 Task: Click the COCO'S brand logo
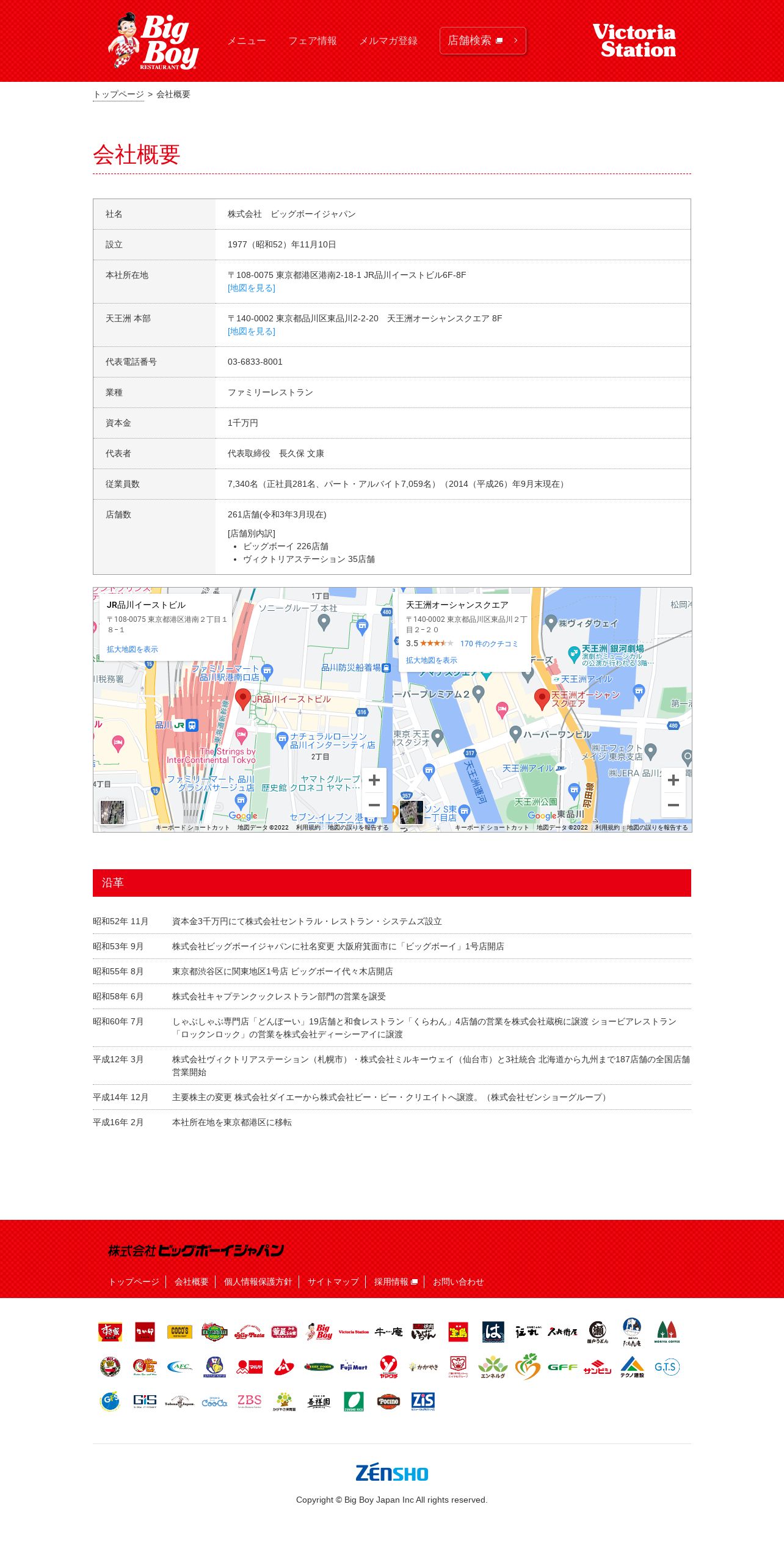pyautogui.click(x=180, y=1332)
